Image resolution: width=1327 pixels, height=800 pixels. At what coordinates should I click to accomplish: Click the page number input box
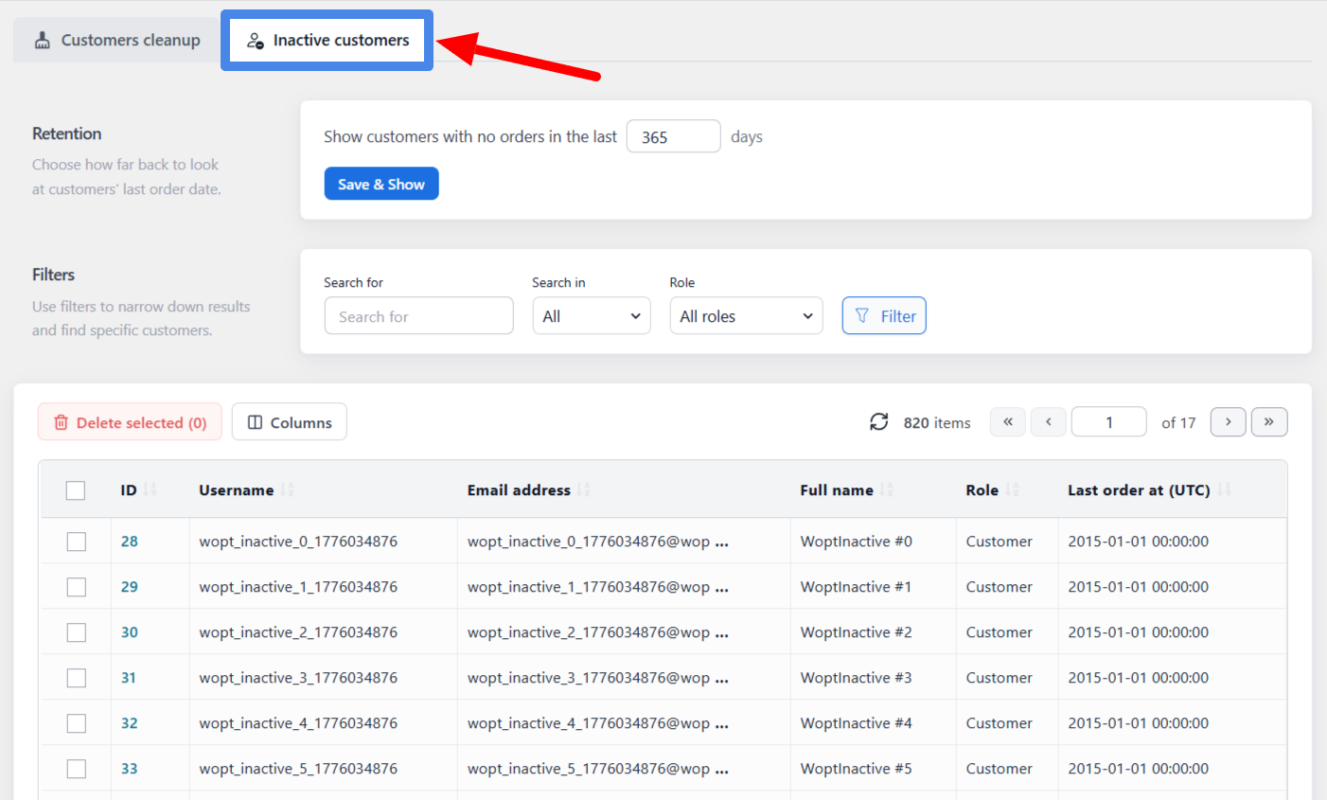click(1109, 422)
